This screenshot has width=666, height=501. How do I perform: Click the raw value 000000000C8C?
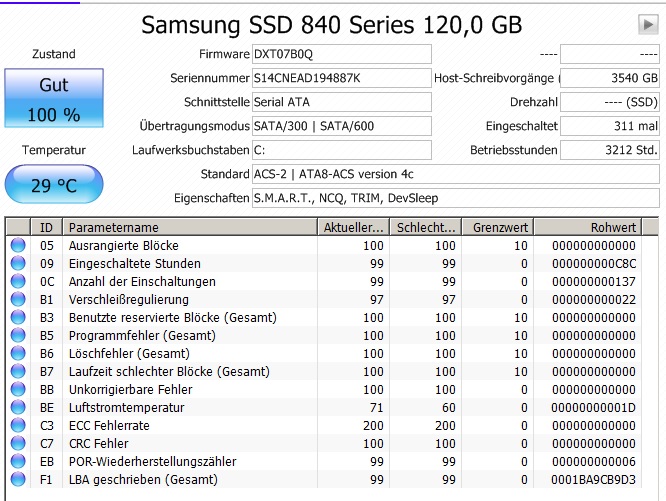click(594, 264)
